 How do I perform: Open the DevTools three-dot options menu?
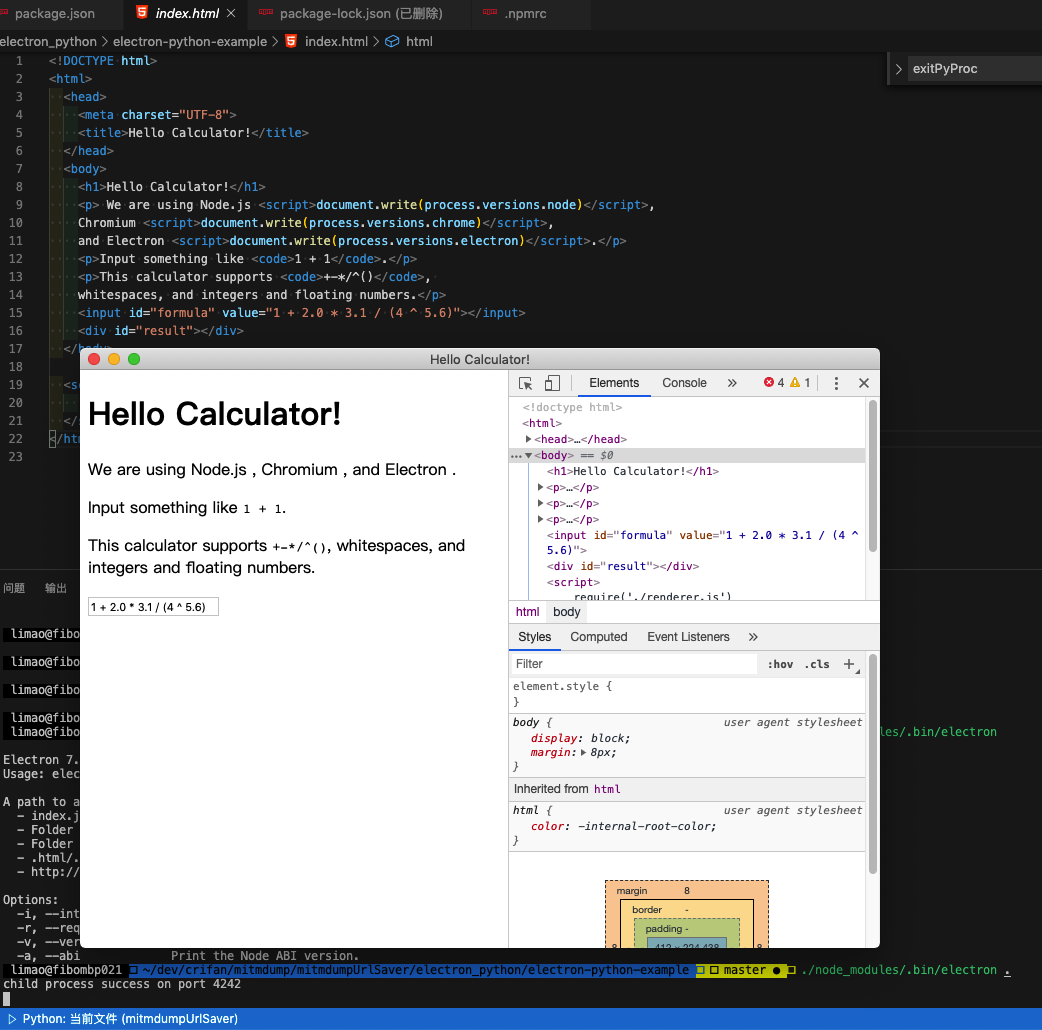pos(836,383)
